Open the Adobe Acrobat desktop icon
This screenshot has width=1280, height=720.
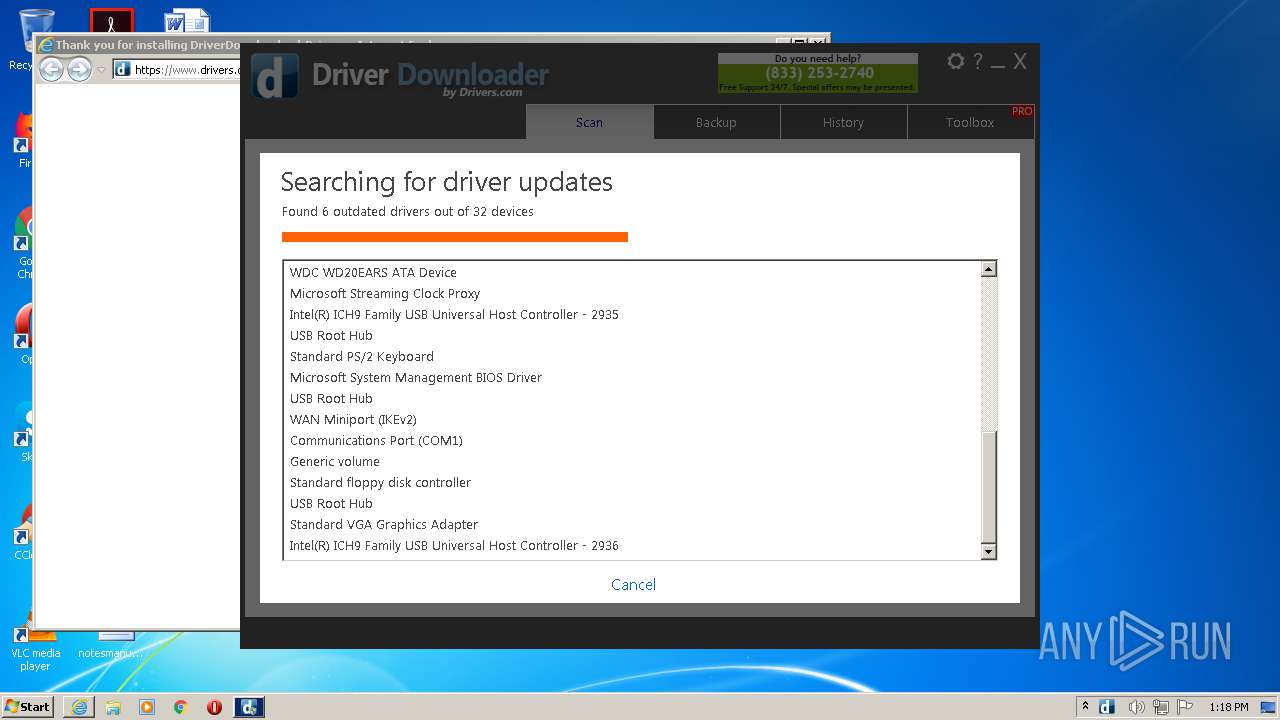pyautogui.click(x=111, y=20)
